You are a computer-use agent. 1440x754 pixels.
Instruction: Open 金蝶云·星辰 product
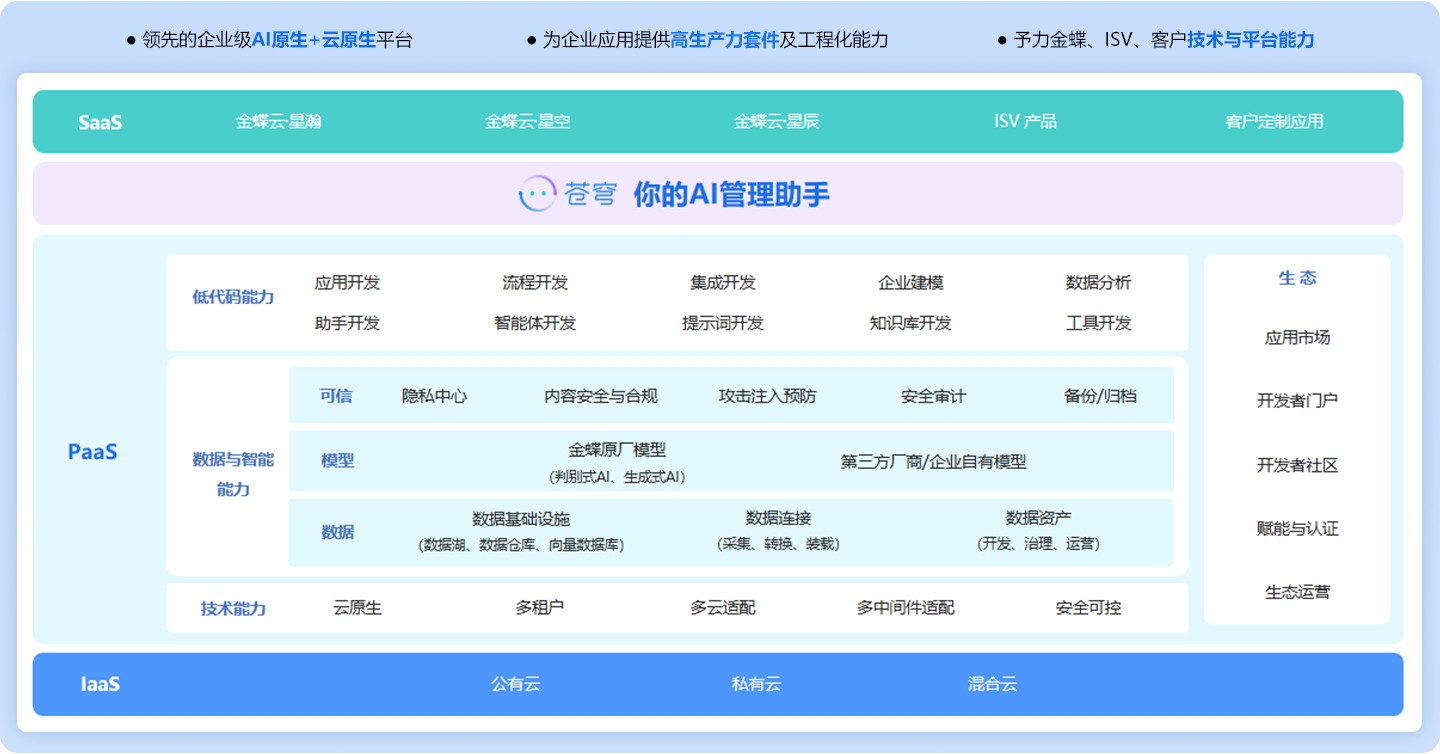tap(777, 121)
